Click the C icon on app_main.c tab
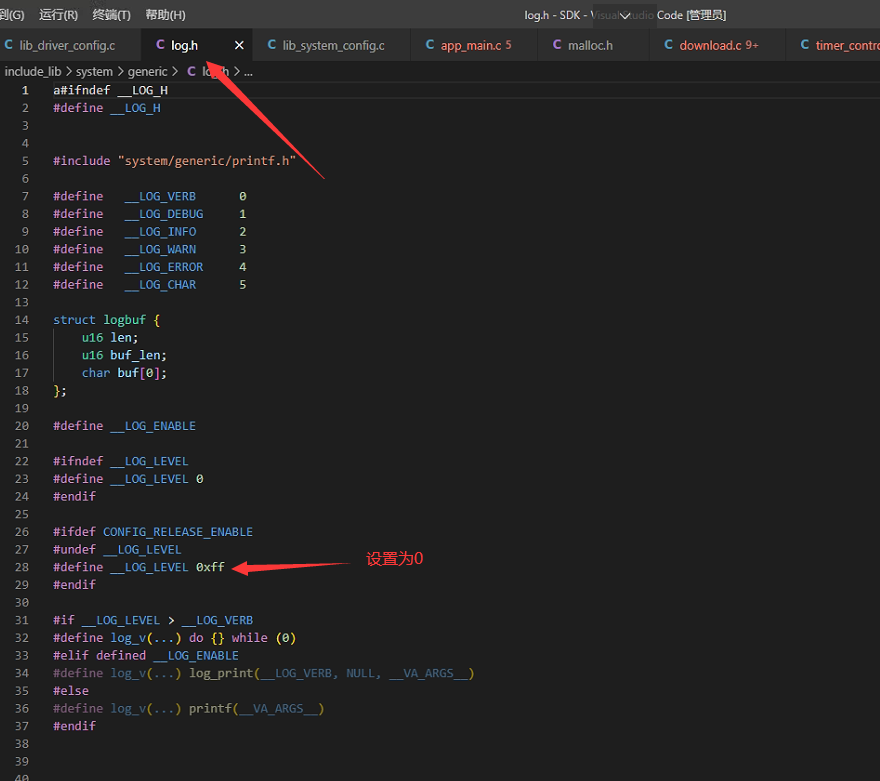The height and width of the screenshot is (781, 880). [430, 45]
